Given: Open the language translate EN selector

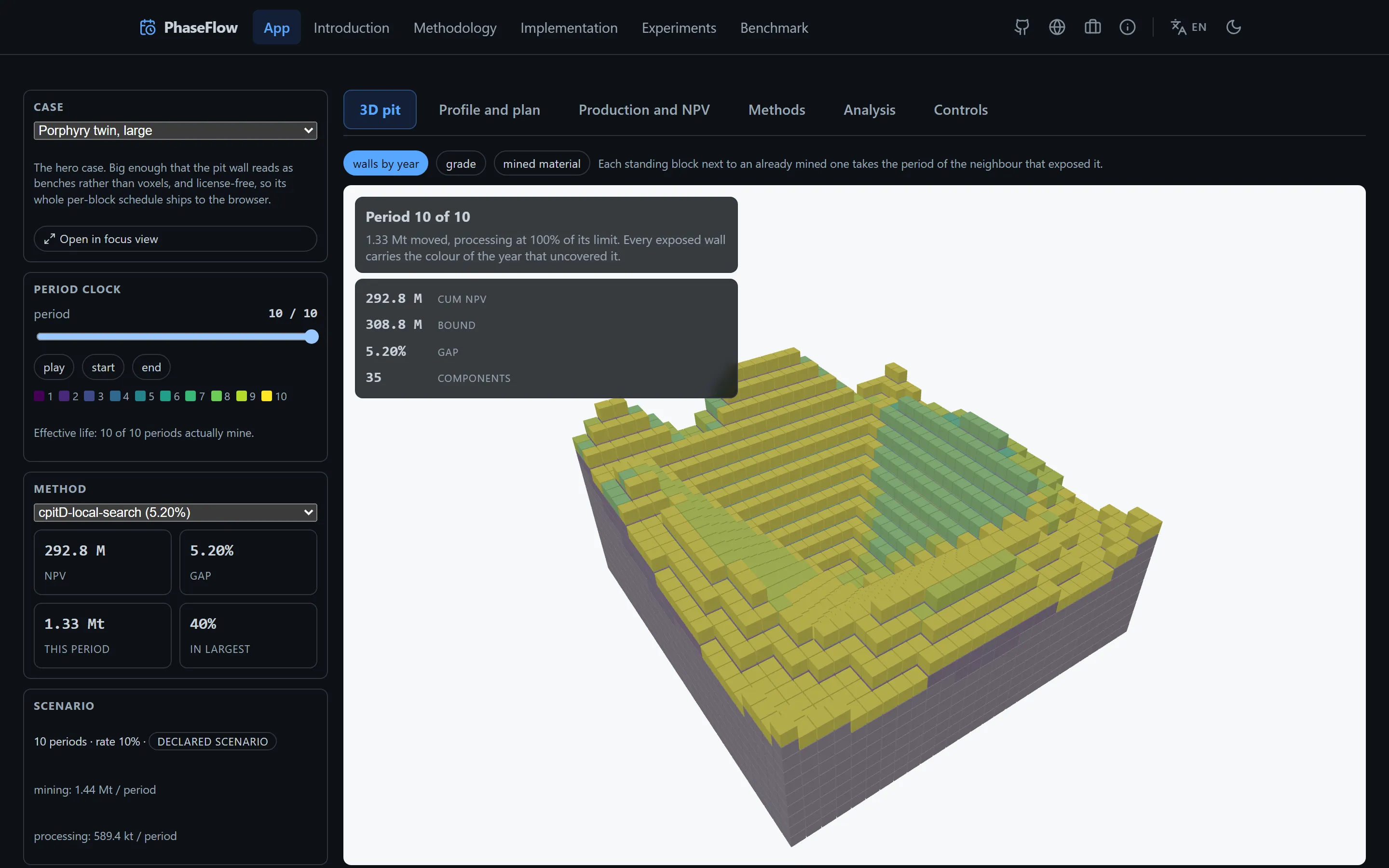Looking at the screenshot, I should pyautogui.click(x=1189, y=27).
